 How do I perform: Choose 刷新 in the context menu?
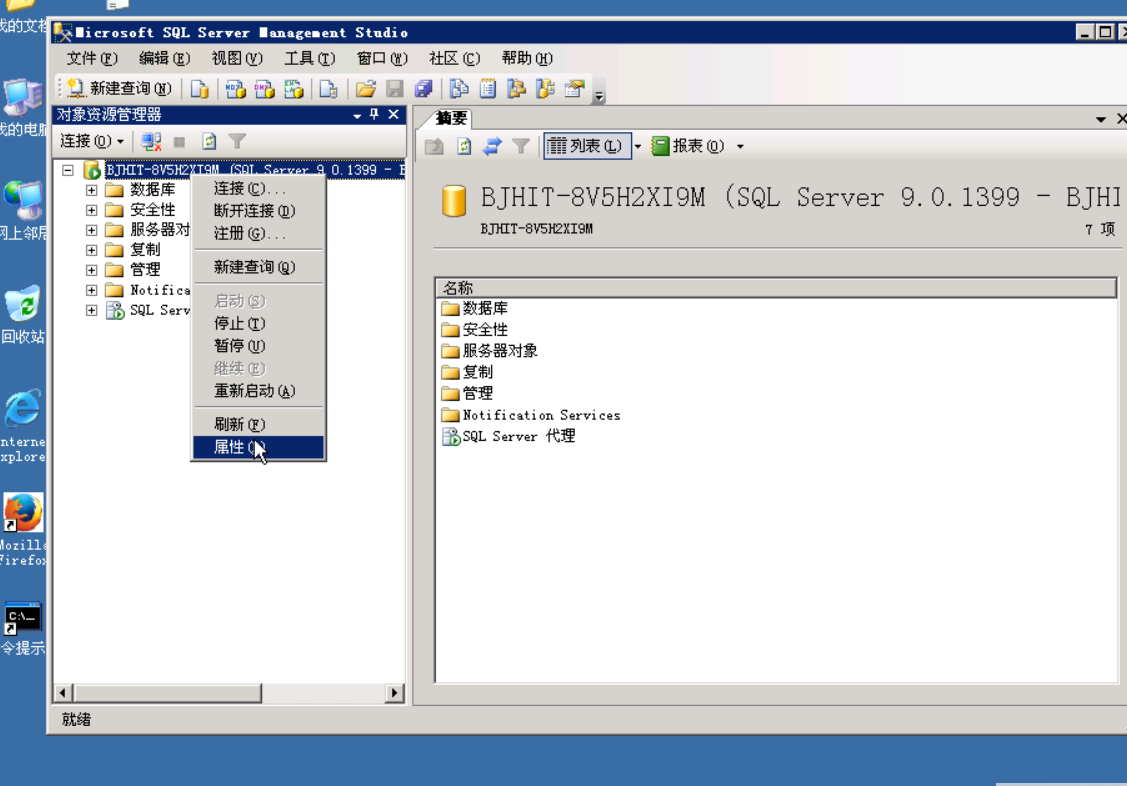[258, 425]
